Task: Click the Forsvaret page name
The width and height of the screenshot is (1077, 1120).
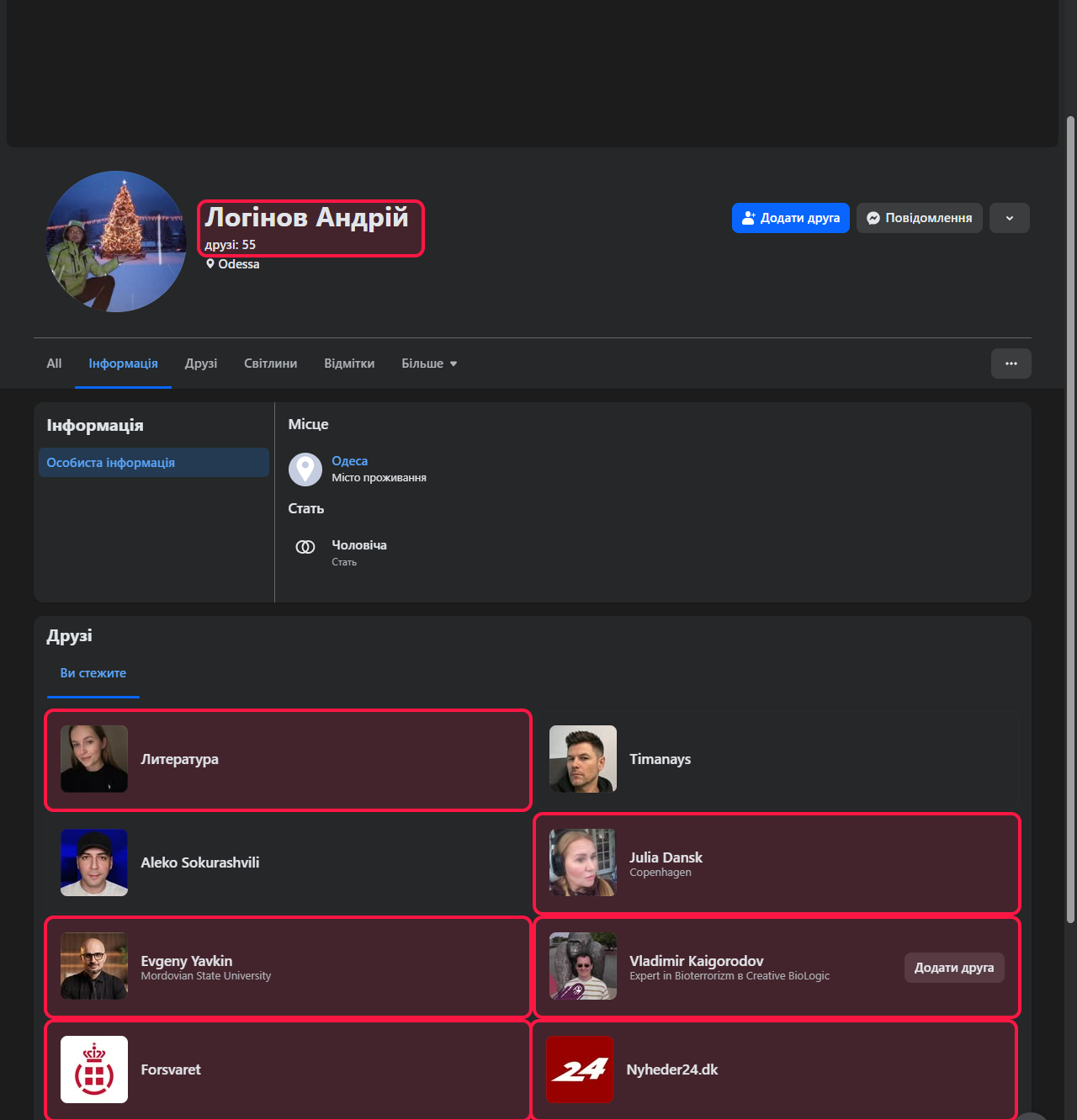Action: click(171, 1070)
